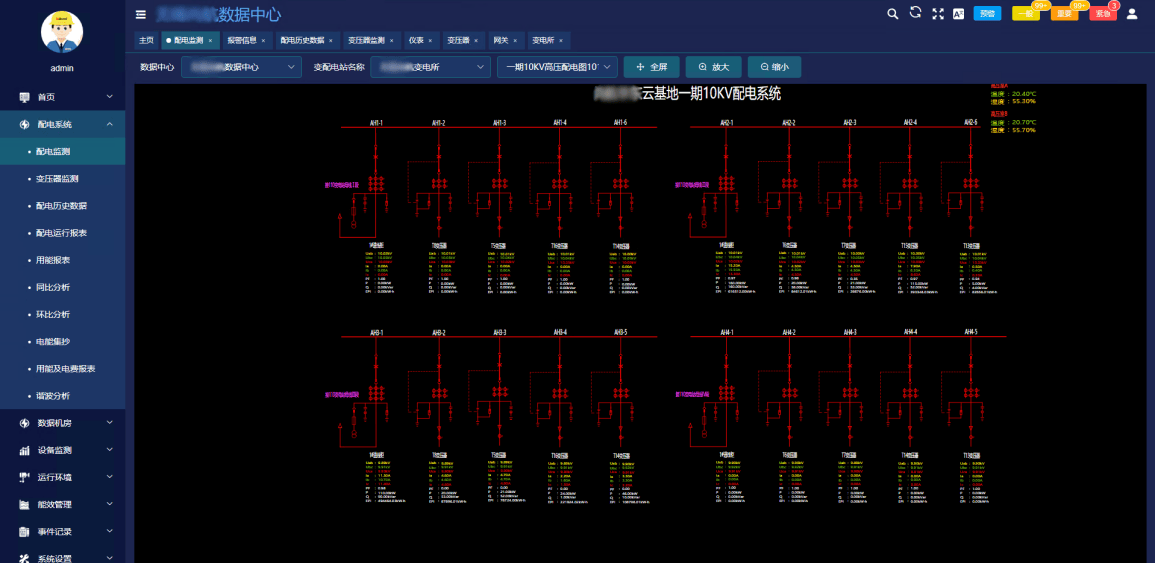Click the admin avatar image
The width and height of the screenshot is (1155, 563).
pyautogui.click(x=62, y=32)
